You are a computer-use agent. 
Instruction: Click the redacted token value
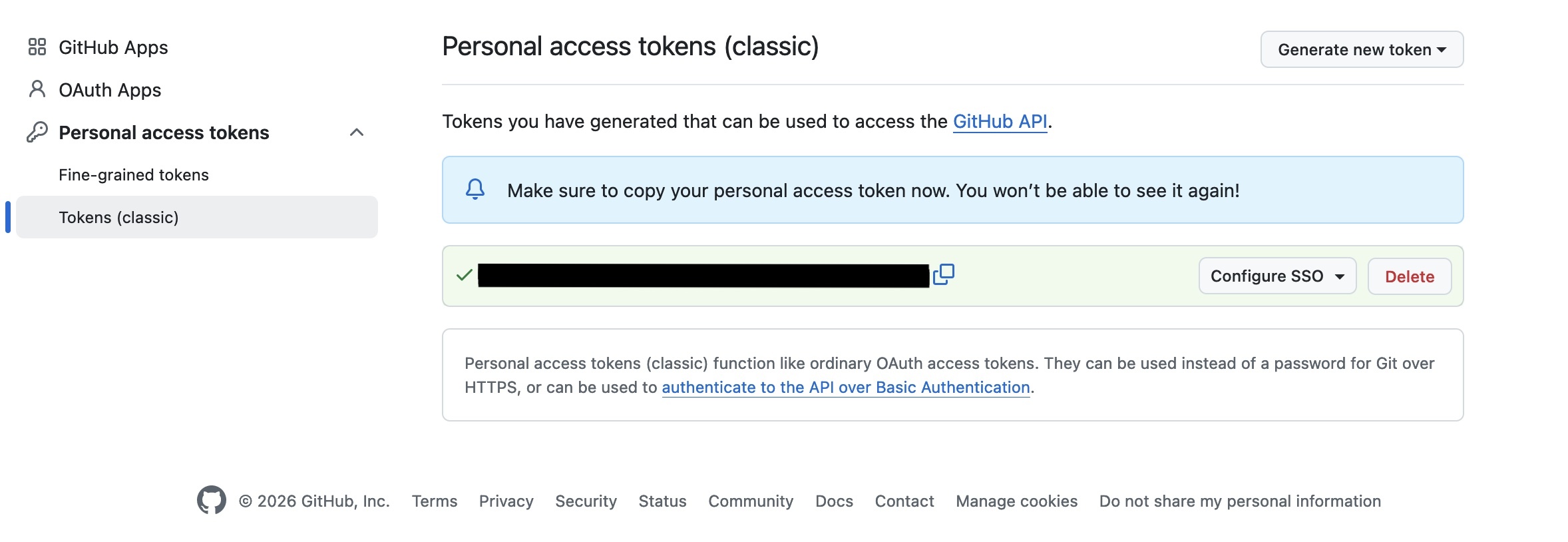(x=702, y=276)
